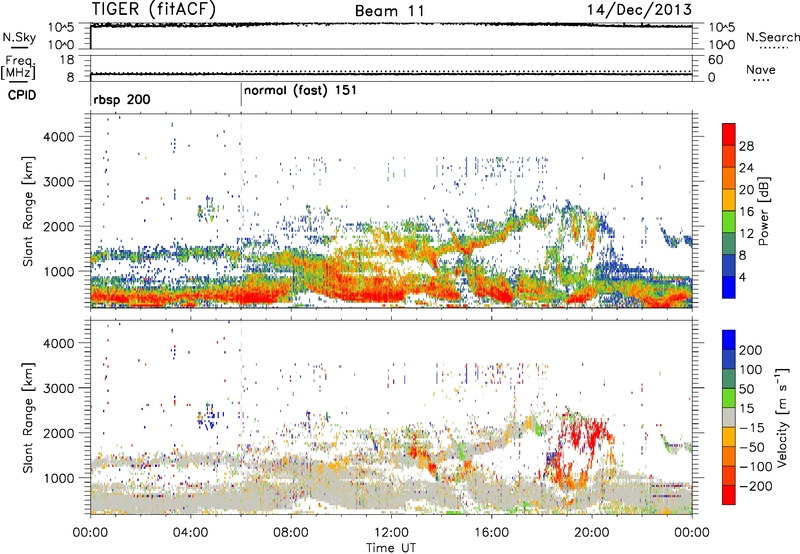Click the red top of Power colorbar

pos(729,134)
